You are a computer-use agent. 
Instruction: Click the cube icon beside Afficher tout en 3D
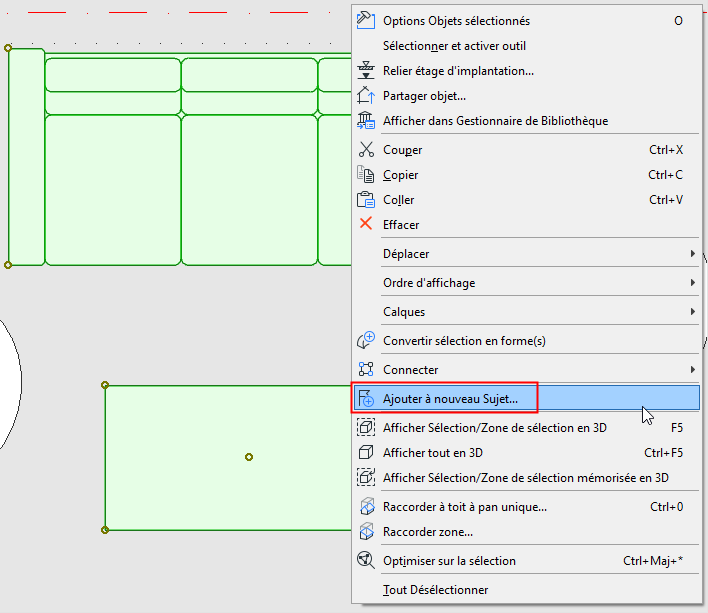click(x=366, y=452)
